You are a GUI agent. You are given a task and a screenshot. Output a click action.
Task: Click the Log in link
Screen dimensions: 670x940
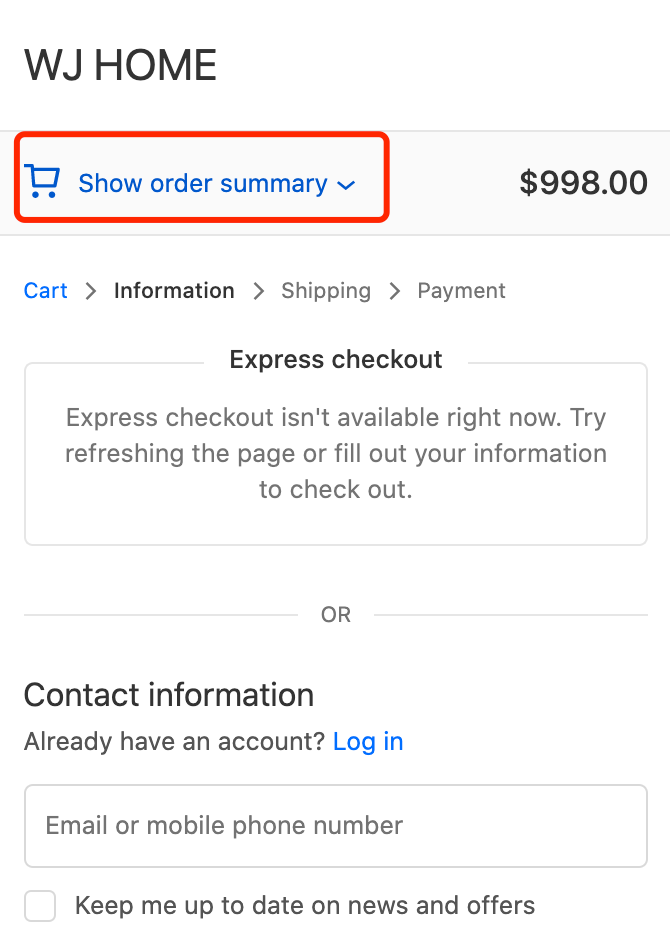pos(368,741)
